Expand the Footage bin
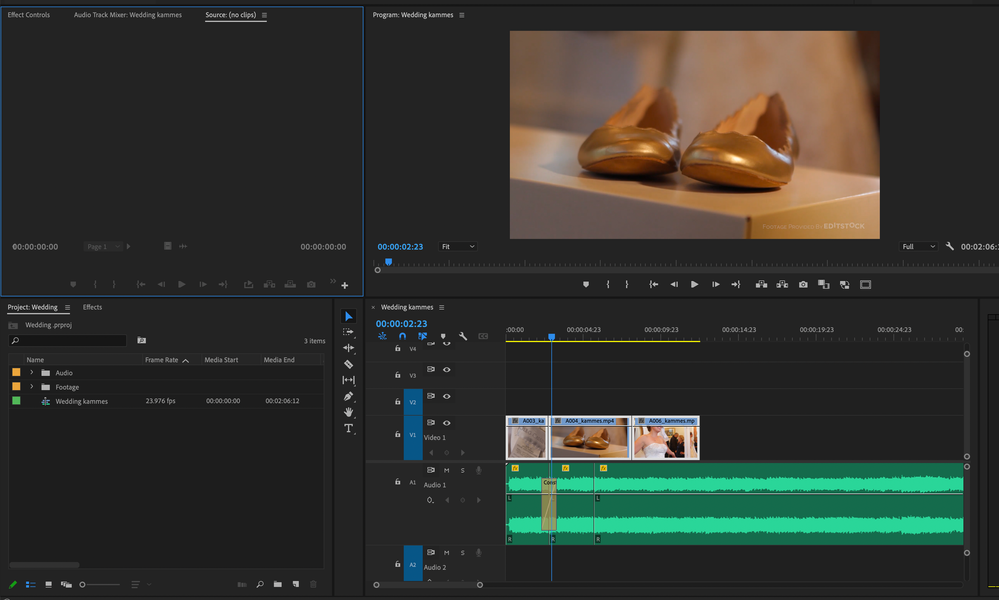Image resolution: width=999 pixels, height=600 pixels. point(31,387)
